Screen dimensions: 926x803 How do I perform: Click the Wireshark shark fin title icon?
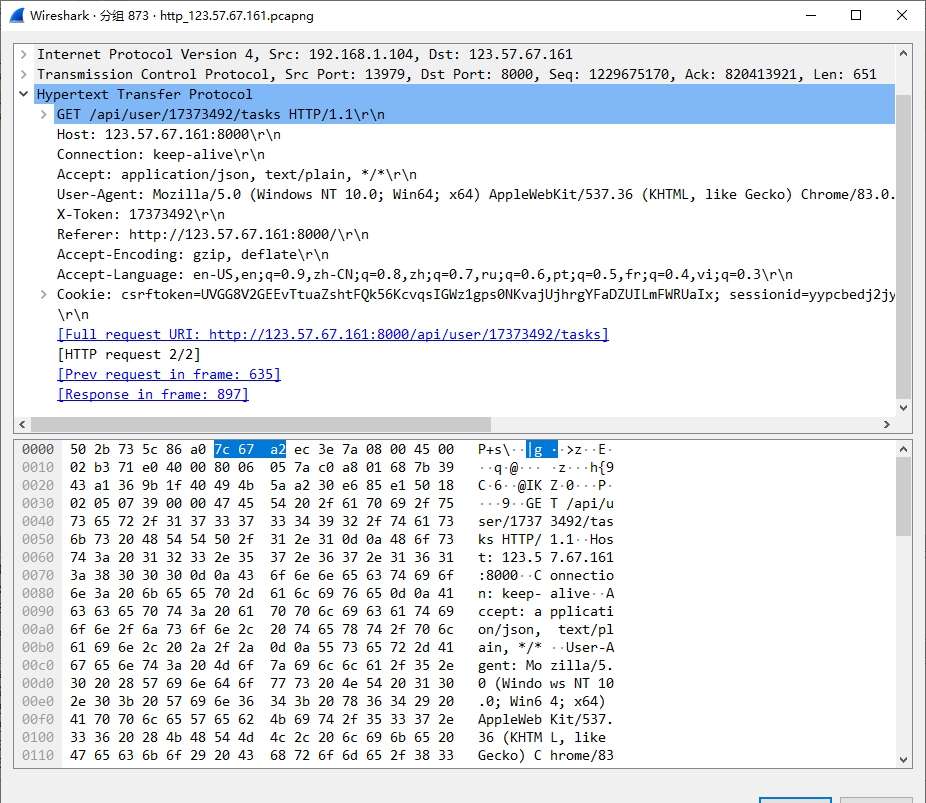15,15
